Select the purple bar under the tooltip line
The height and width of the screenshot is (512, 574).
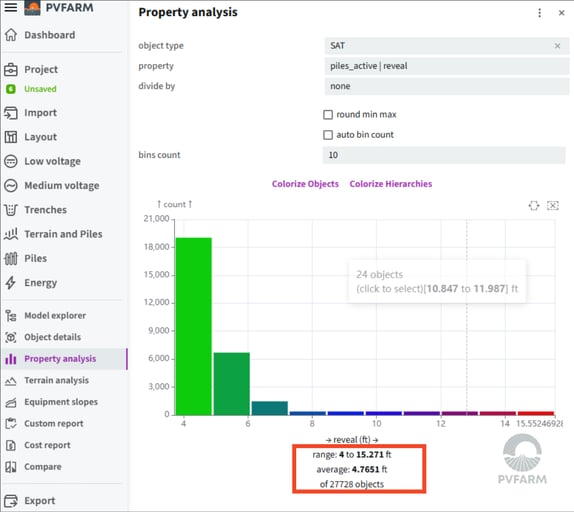click(x=460, y=413)
